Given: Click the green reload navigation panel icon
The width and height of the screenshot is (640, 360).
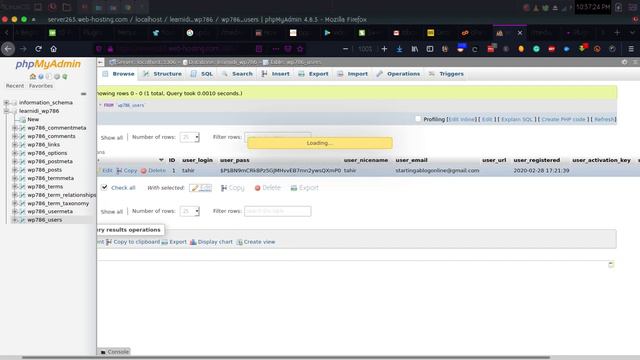Looking at the screenshot, I should (64, 76).
